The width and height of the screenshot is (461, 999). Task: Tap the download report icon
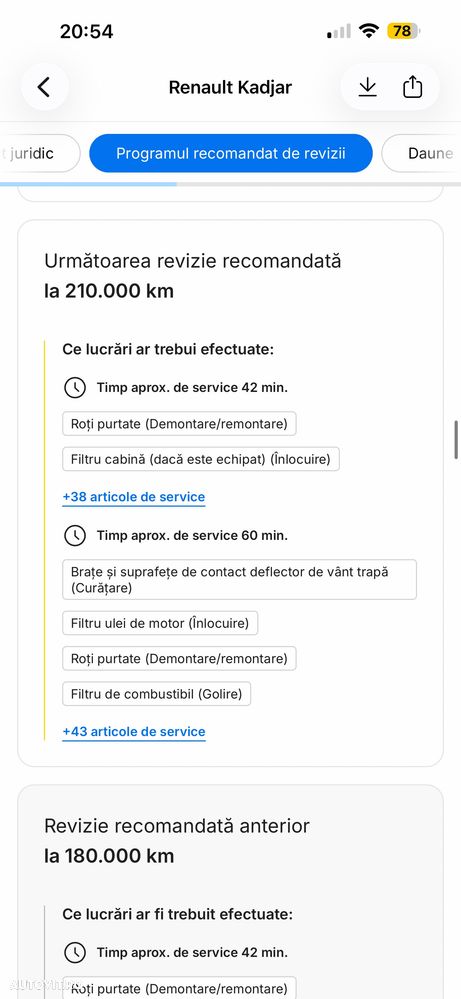(367, 87)
